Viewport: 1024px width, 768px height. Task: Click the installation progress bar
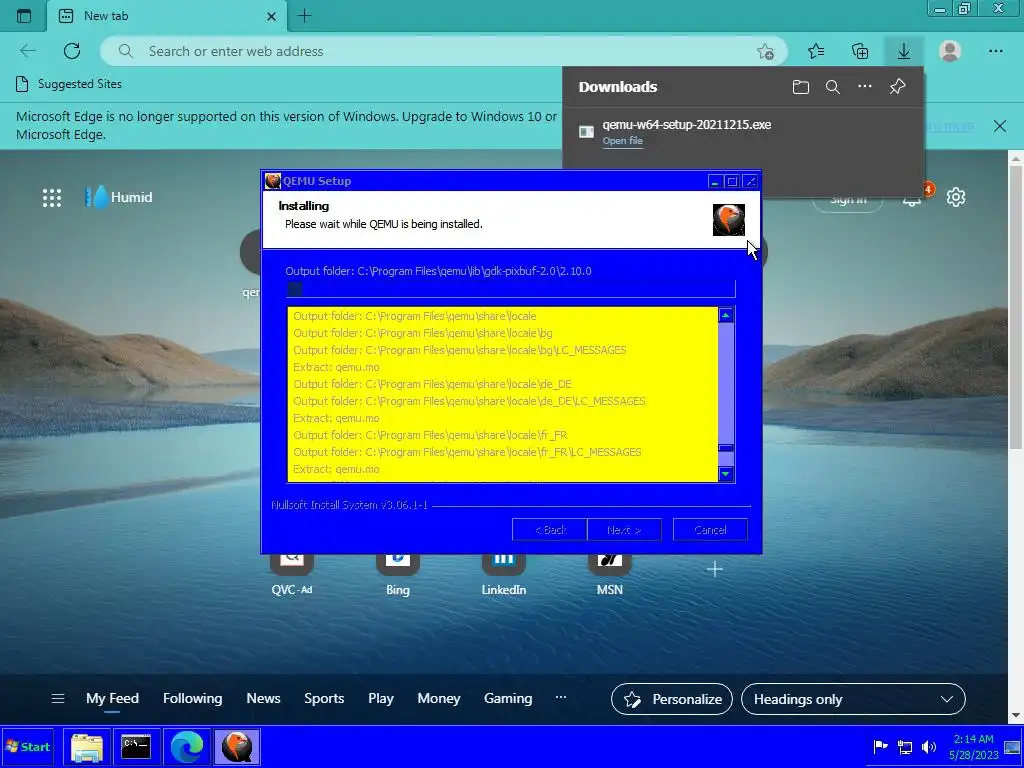click(x=511, y=289)
